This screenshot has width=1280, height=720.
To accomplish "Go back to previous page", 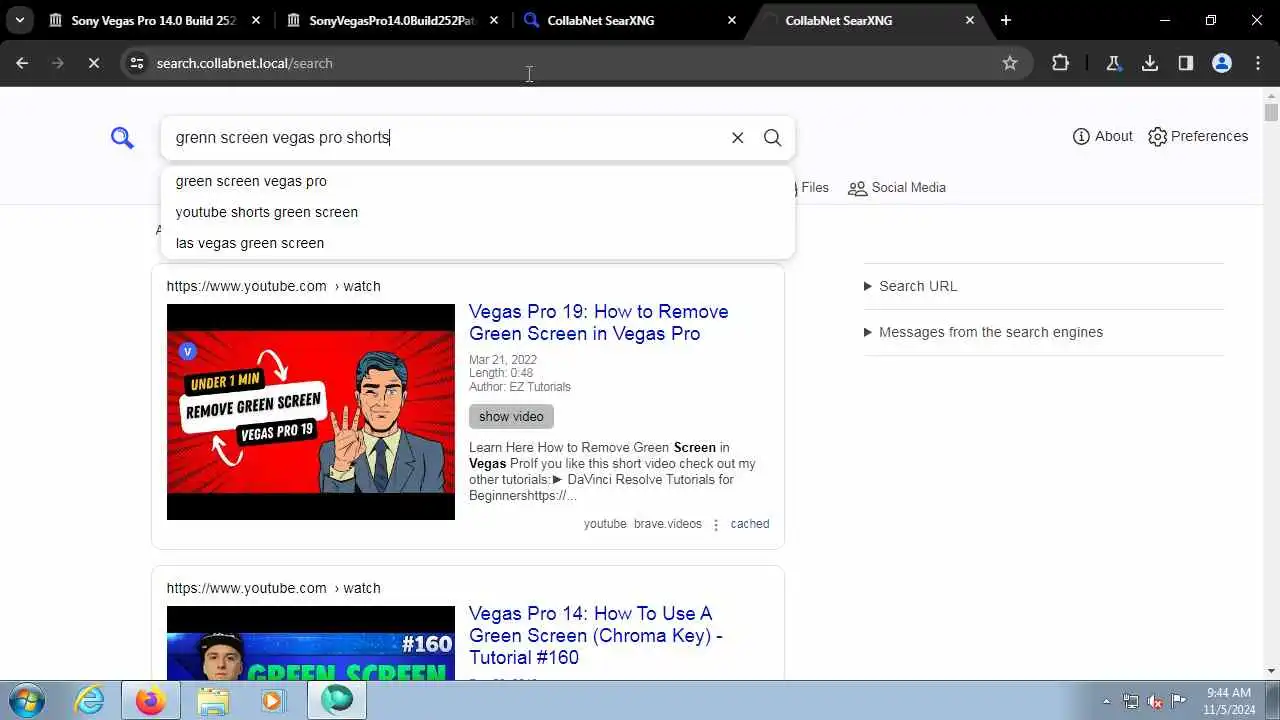I will [x=22, y=63].
